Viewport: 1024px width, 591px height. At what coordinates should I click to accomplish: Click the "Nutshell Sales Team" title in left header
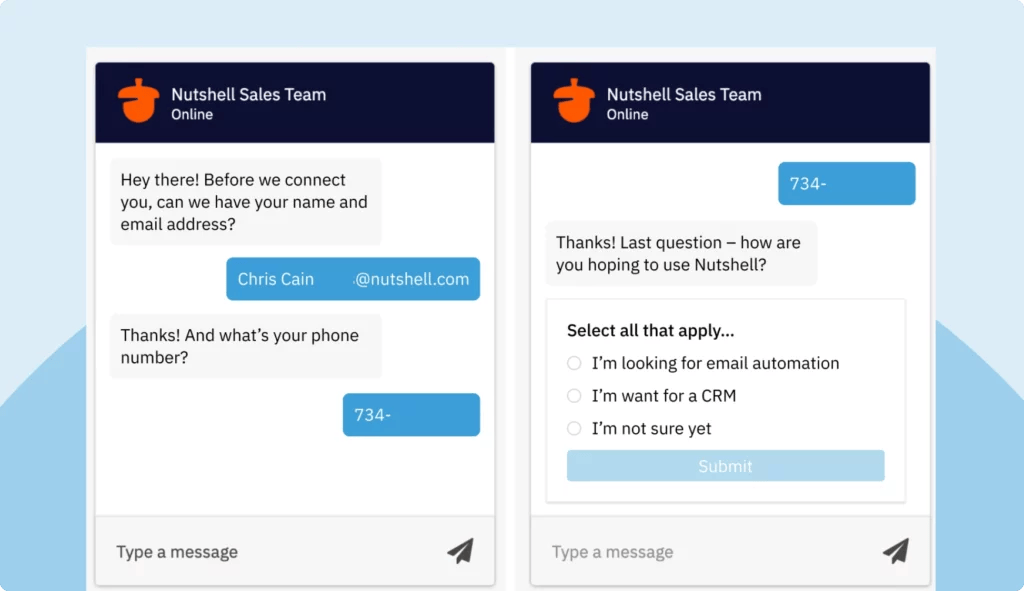point(247,94)
